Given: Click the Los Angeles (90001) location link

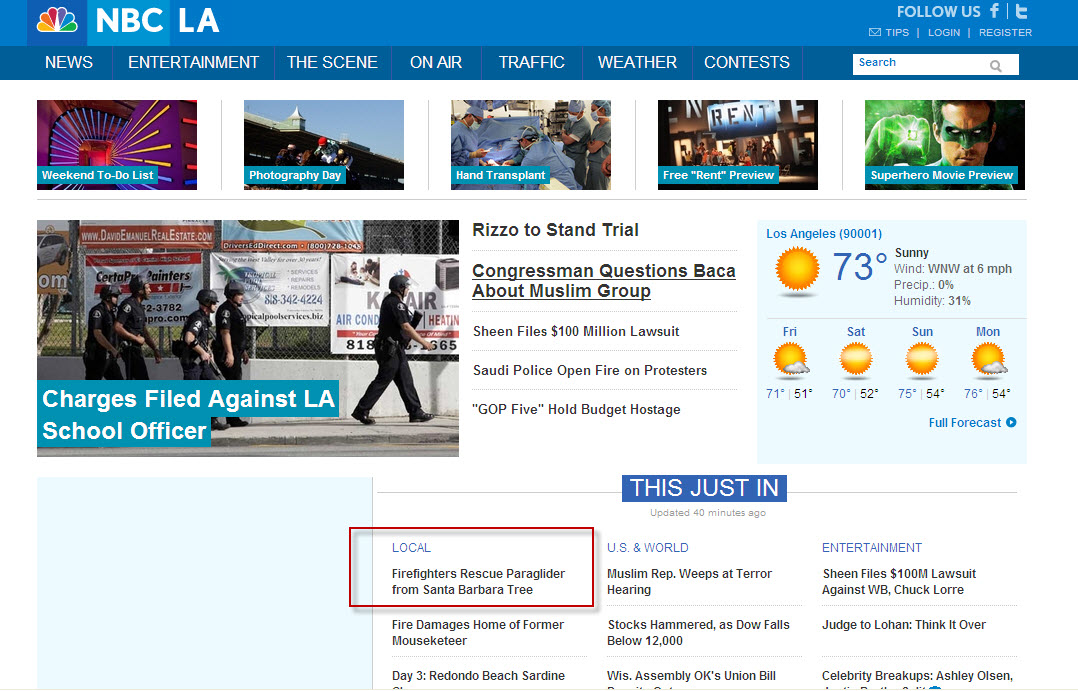Looking at the screenshot, I should click(x=823, y=234).
